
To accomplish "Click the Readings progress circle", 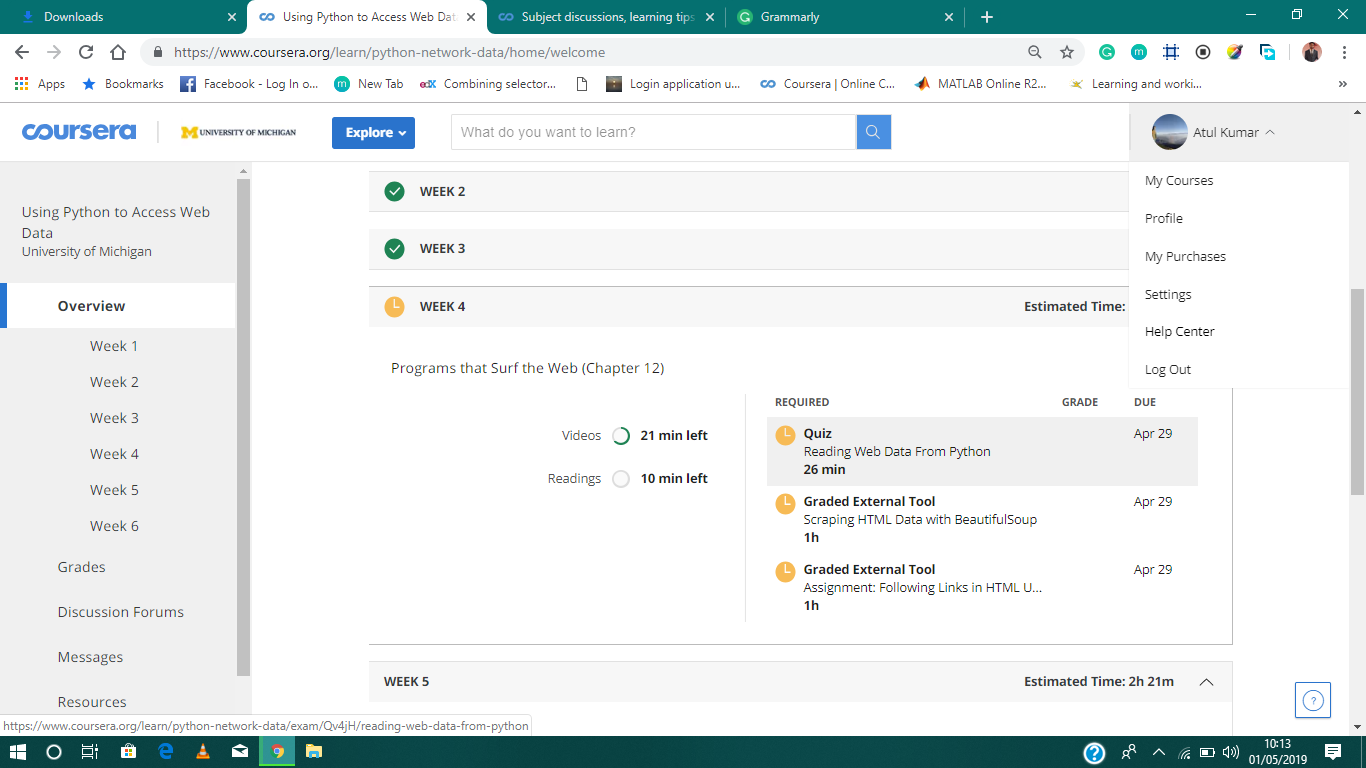I will pos(620,478).
